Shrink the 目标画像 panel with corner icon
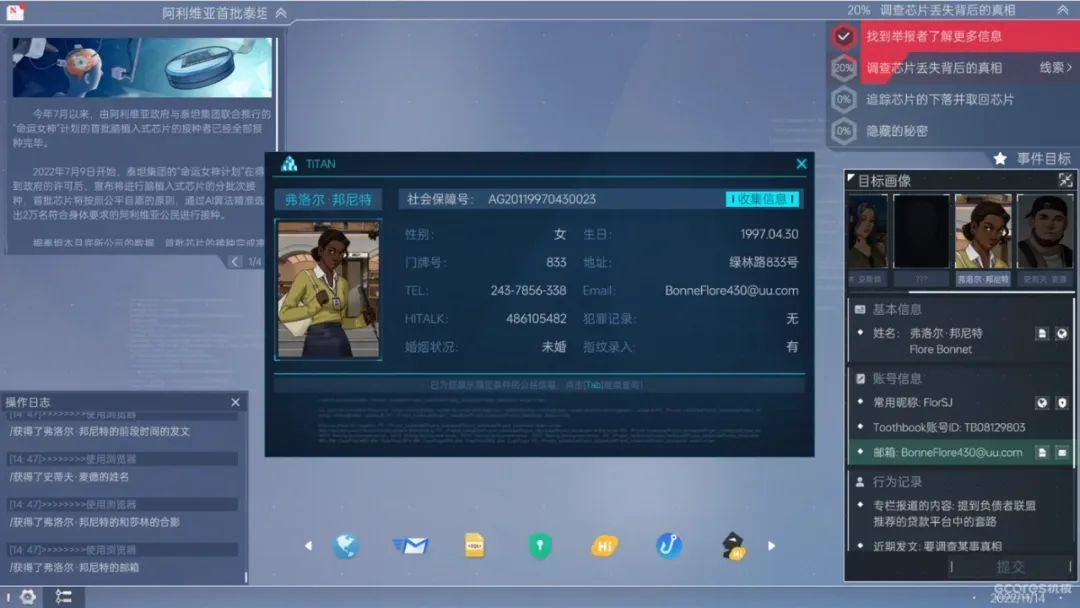1080x608 pixels. (x=1066, y=180)
